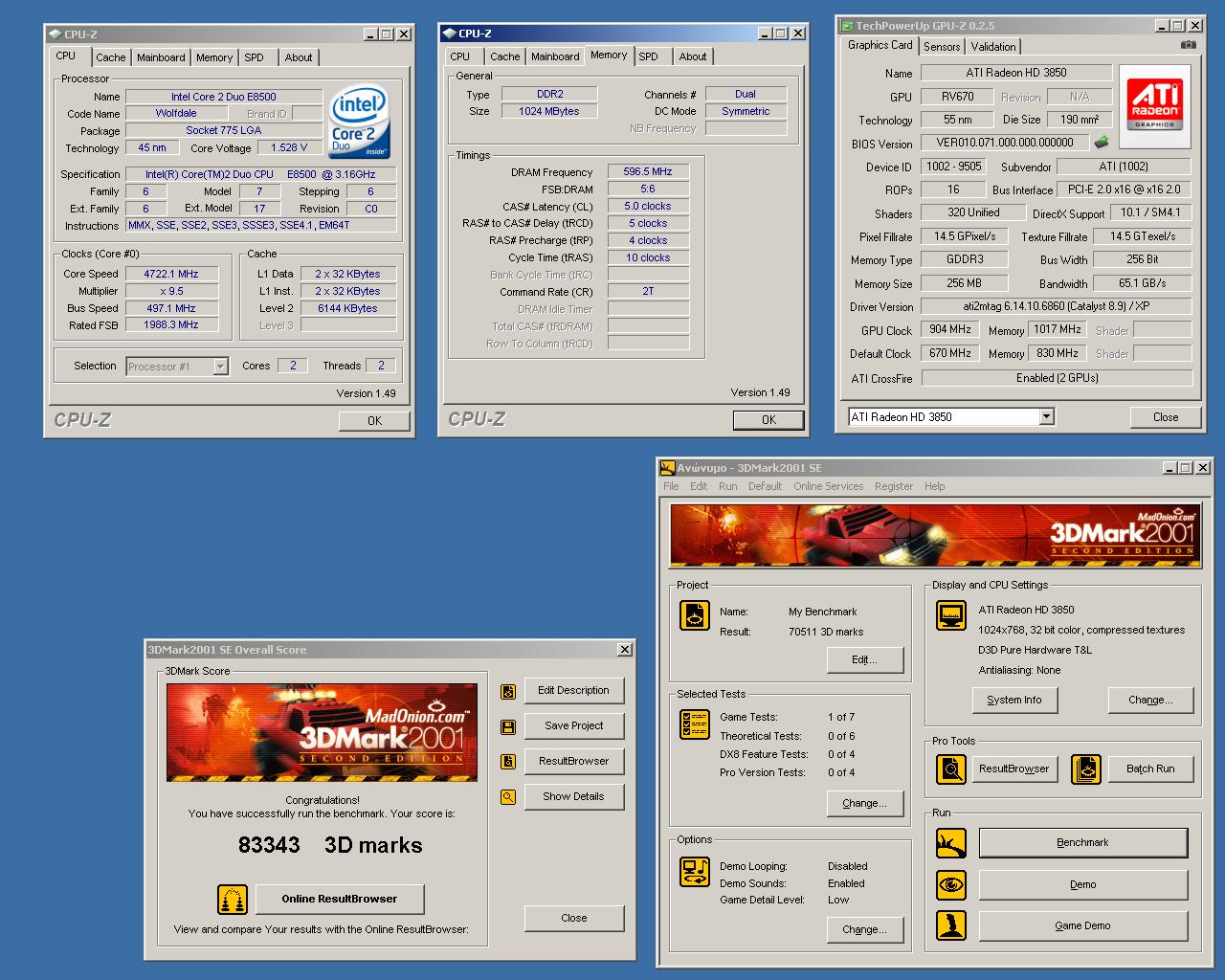Click the BIOS version save chip icon
1225x980 pixels.
1102,143
